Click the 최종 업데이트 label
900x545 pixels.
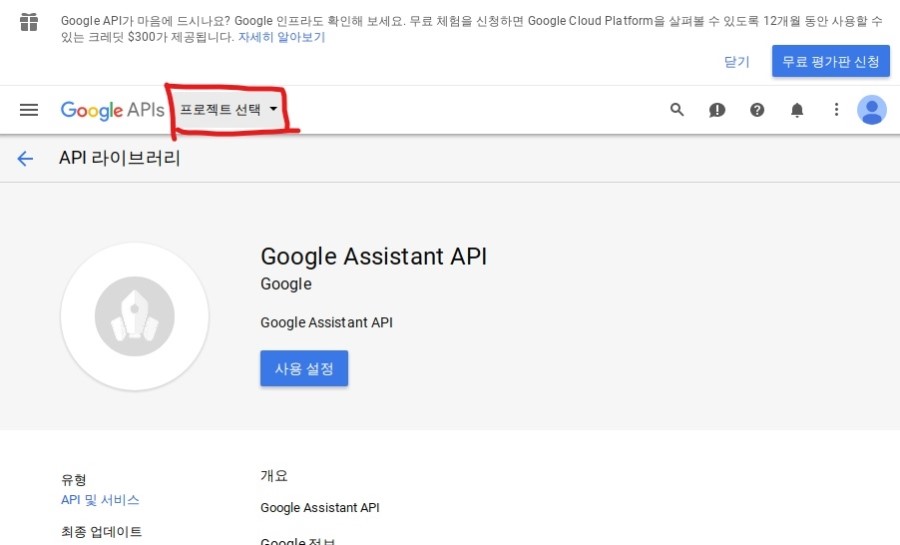102,532
